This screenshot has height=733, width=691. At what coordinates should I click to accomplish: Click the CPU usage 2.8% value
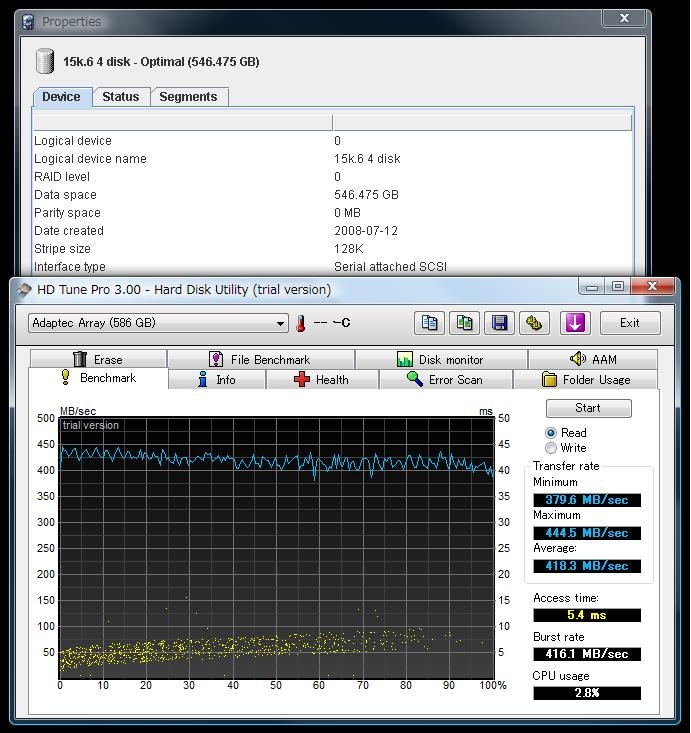pyautogui.click(x=587, y=693)
